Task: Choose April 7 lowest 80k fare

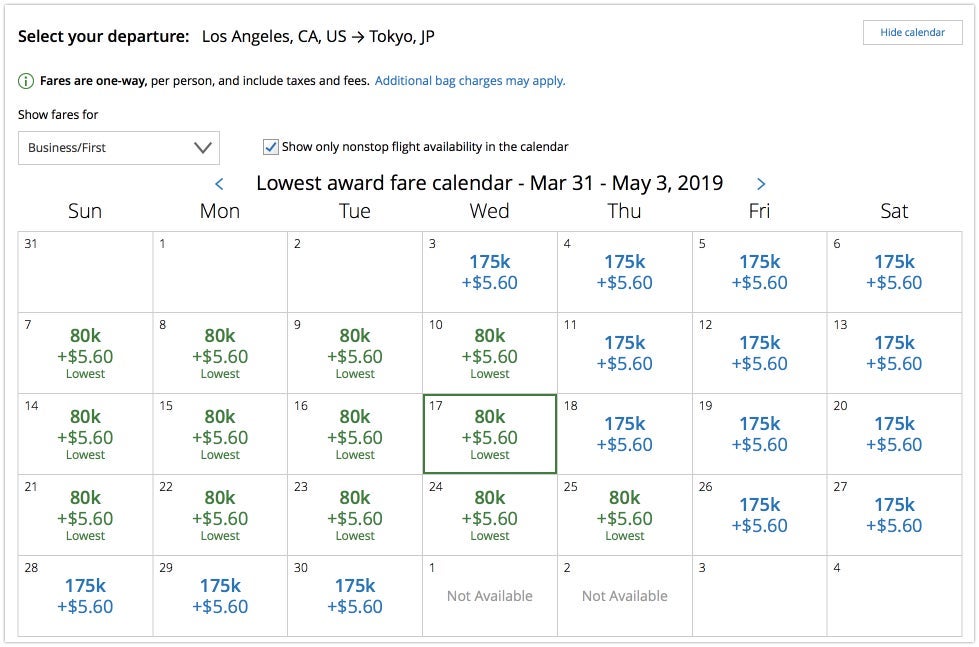Action: (x=85, y=352)
